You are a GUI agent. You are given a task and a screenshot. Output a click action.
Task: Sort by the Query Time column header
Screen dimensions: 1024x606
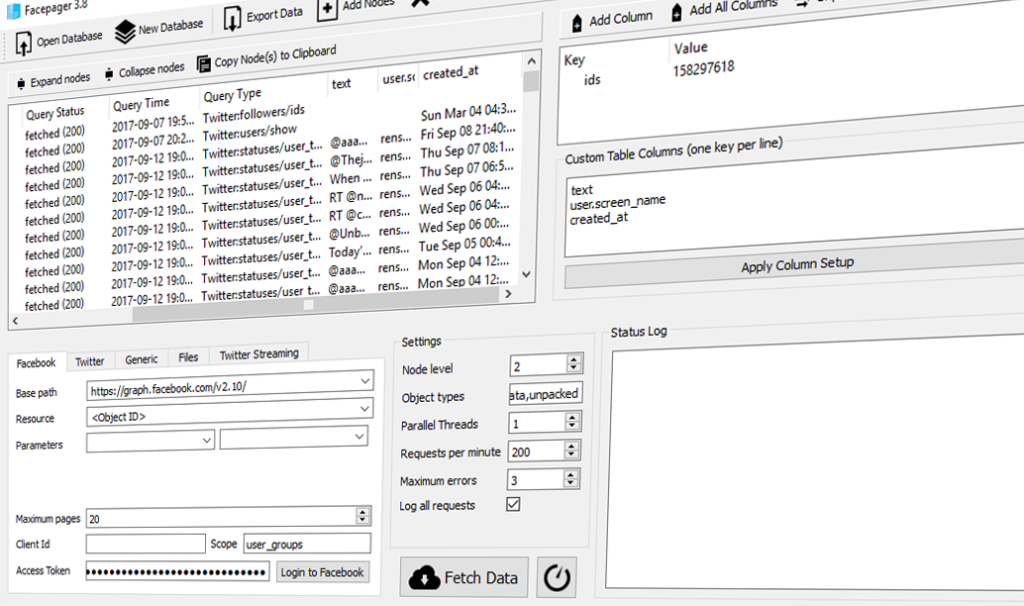[140, 104]
